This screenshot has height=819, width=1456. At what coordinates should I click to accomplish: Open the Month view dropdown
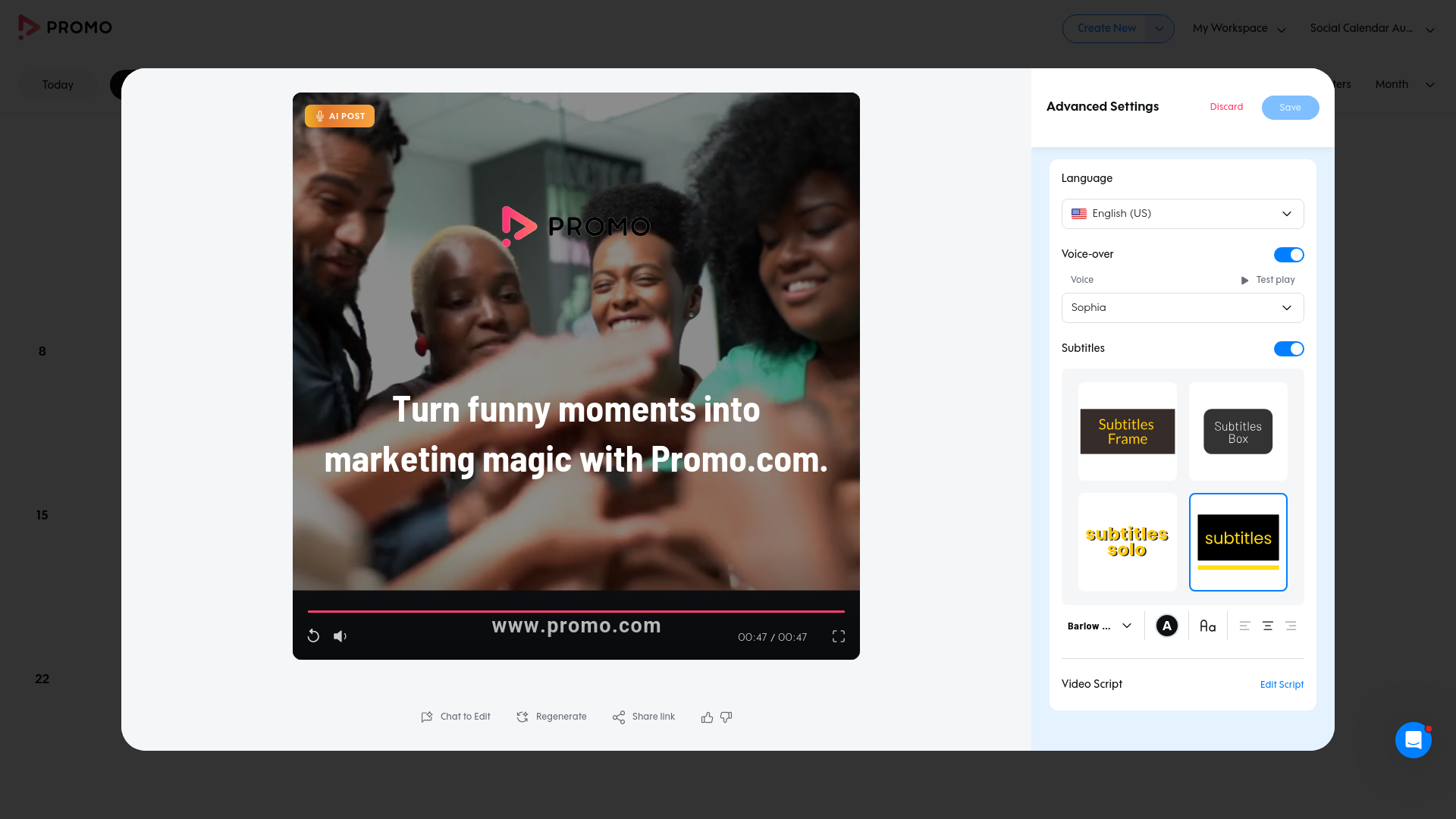coord(1404,84)
